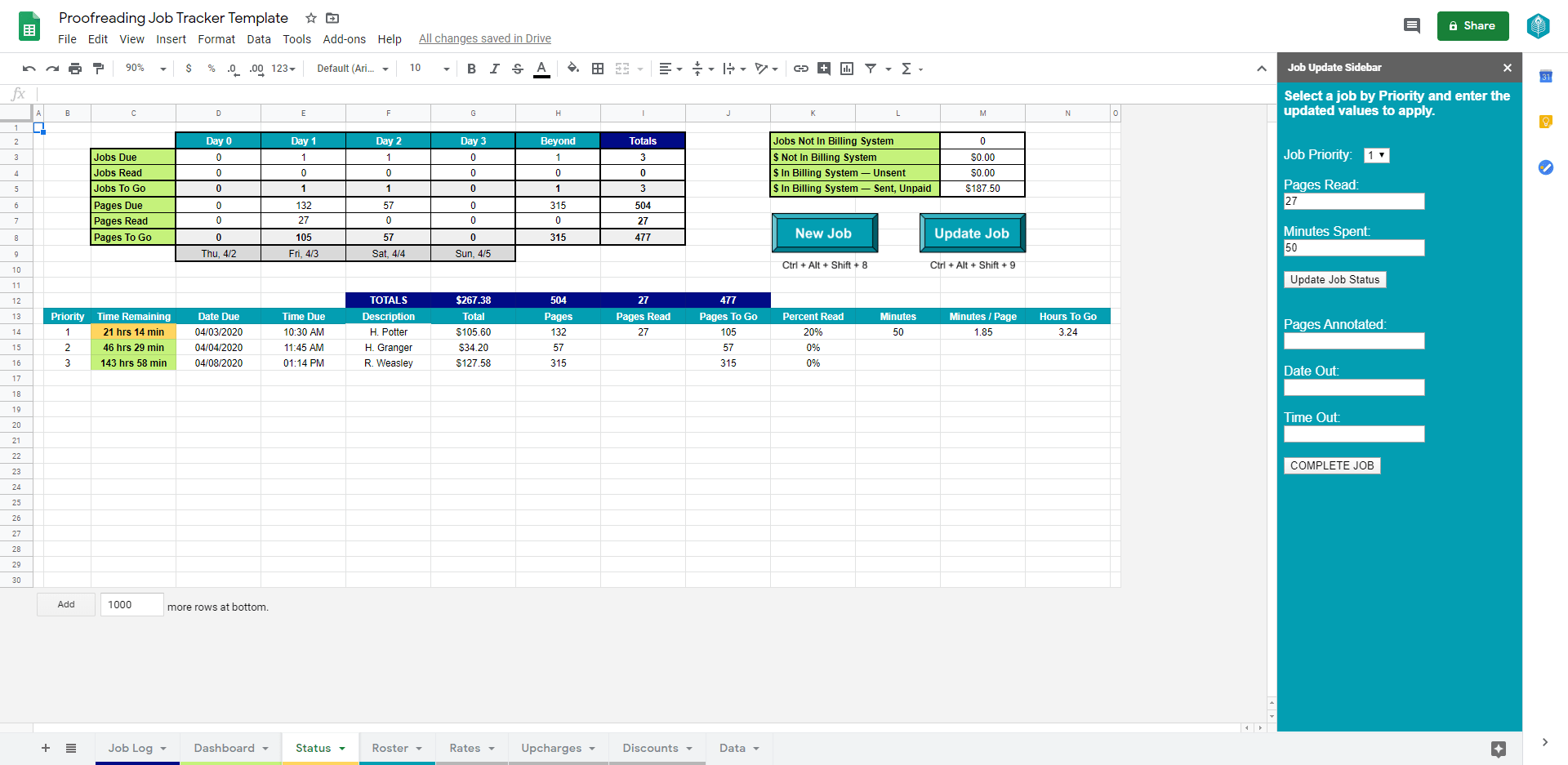Select the Paint format tool
This screenshot has height=765, width=1568.
98,69
